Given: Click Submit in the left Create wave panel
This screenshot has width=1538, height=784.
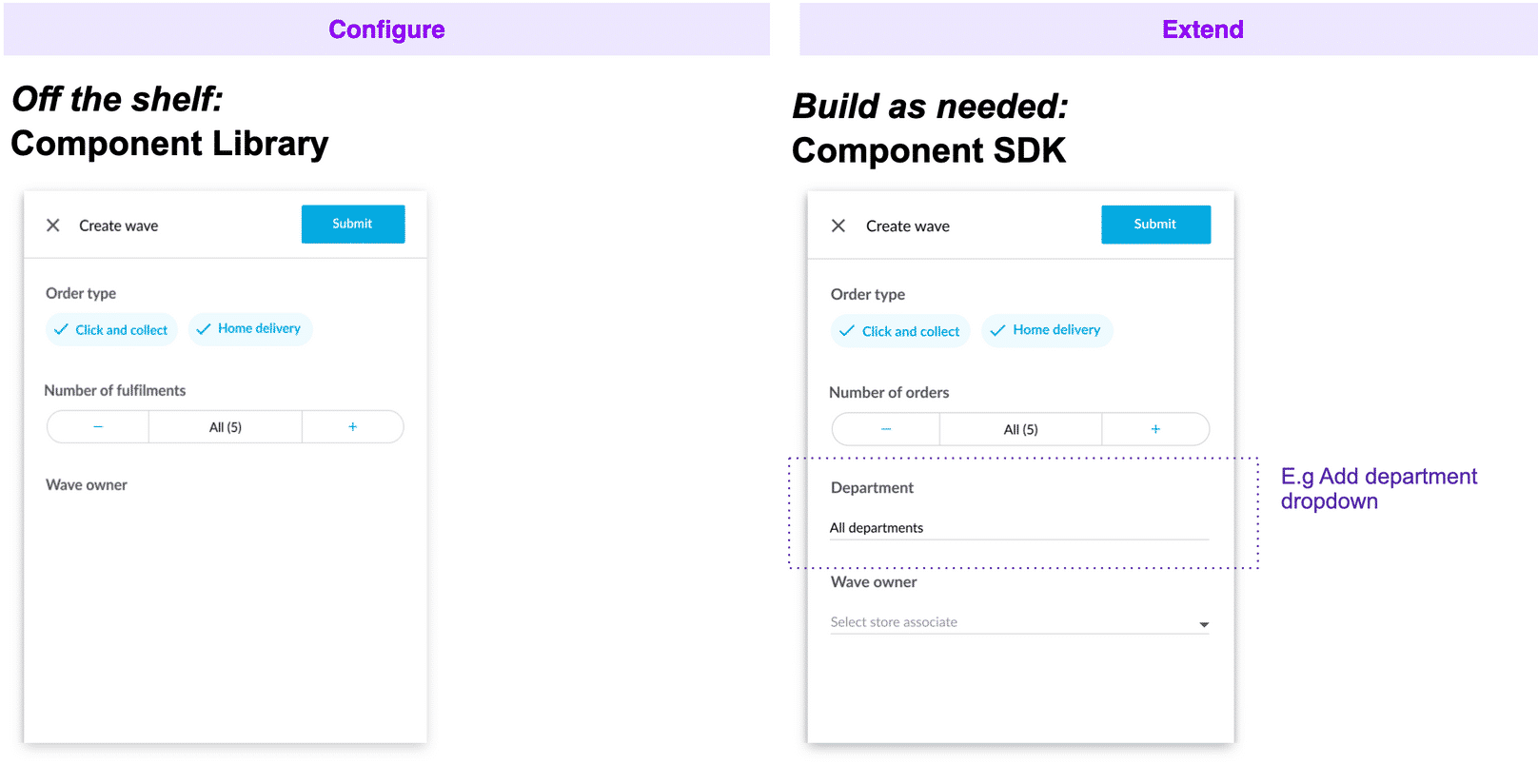Looking at the screenshot, I should point(352,224).
